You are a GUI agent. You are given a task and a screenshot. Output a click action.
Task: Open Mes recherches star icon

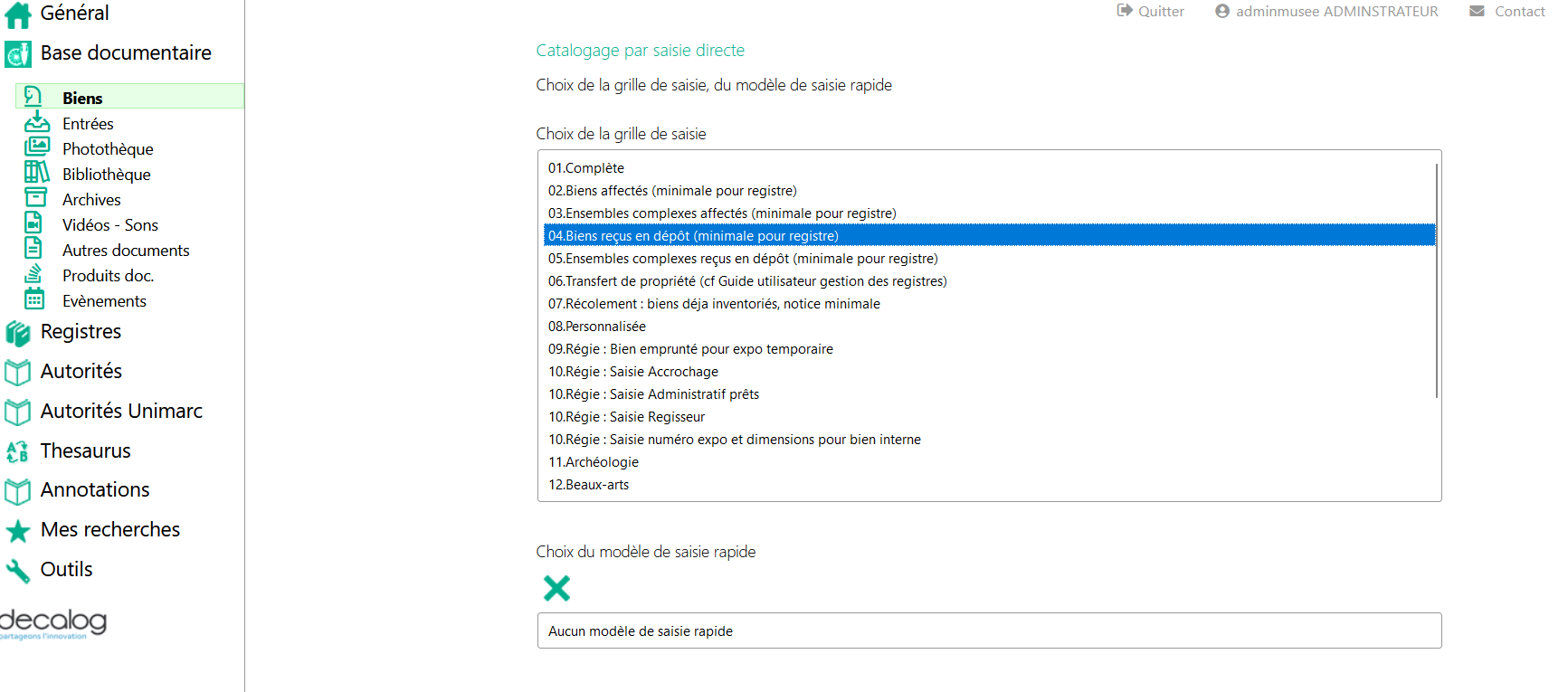[18, 530]
